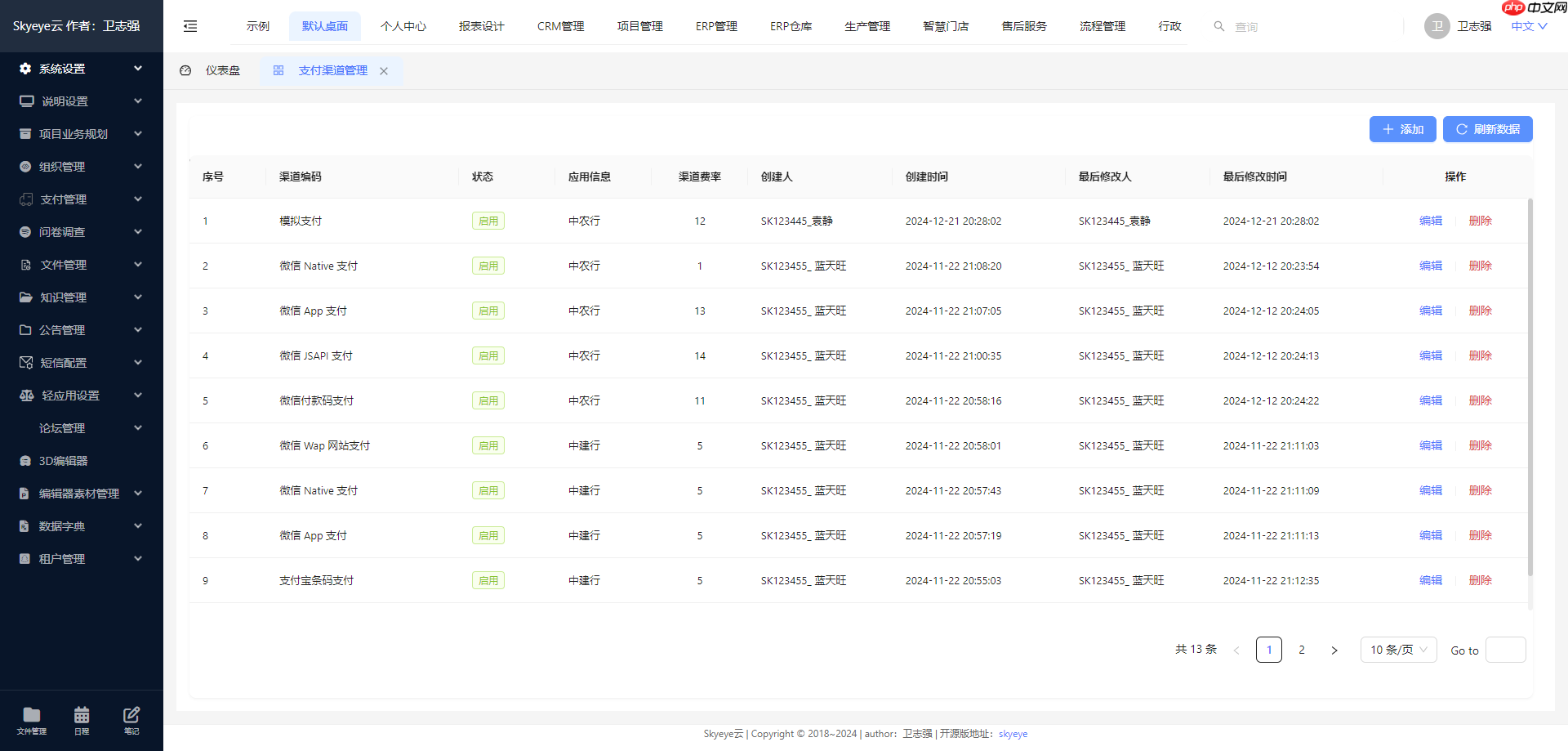This screenshot has width=1568, height=751.
Task: Click the 添加 button to add a channel
Action: click(x=1402, y=129)
